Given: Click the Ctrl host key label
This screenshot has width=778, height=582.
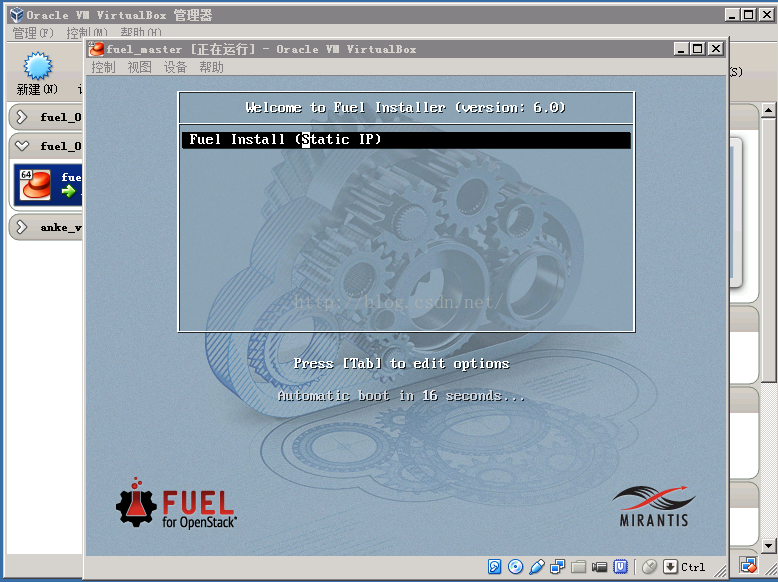Looking at the screenshot, I should (693, 567).
